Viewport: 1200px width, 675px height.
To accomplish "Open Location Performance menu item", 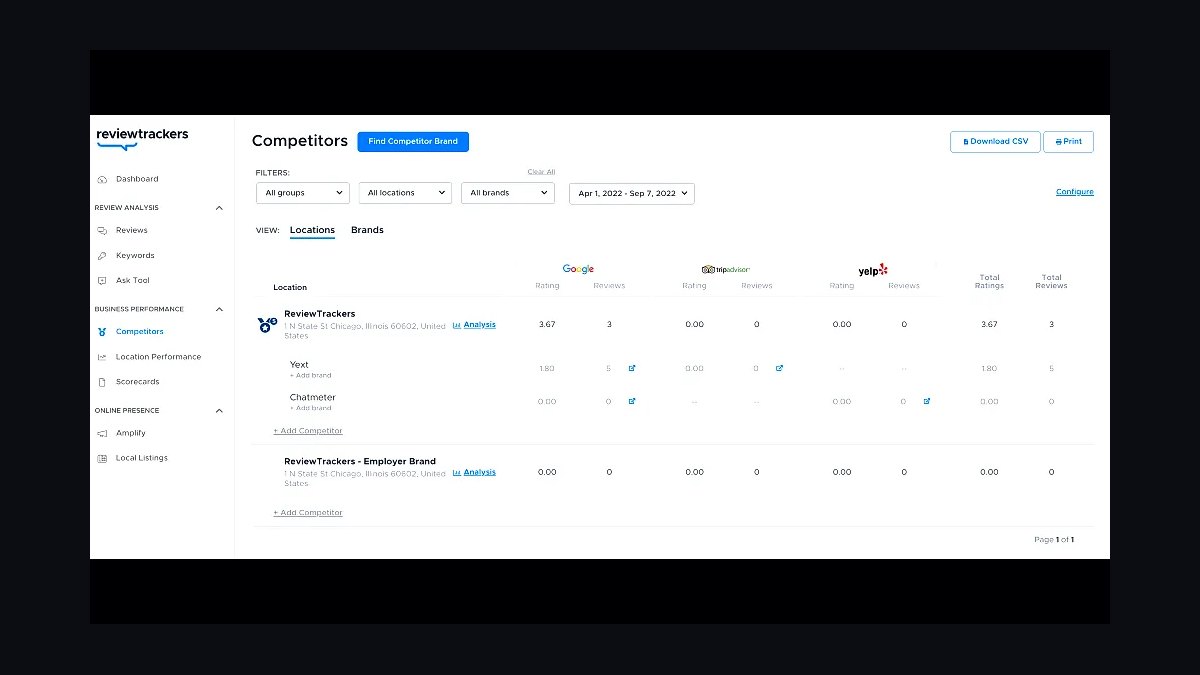I will click(158, 357).
